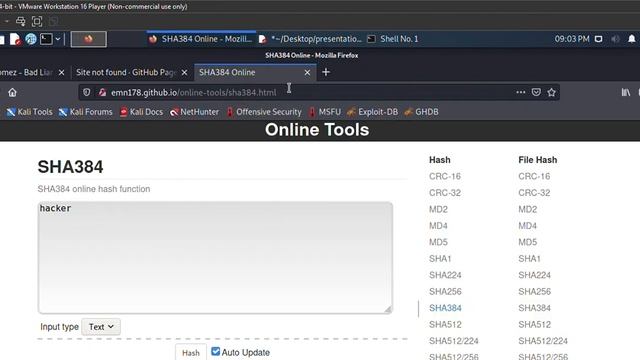Save page to Pocket icon
Viewport: 640px width, 360px height.
[536, 92]
